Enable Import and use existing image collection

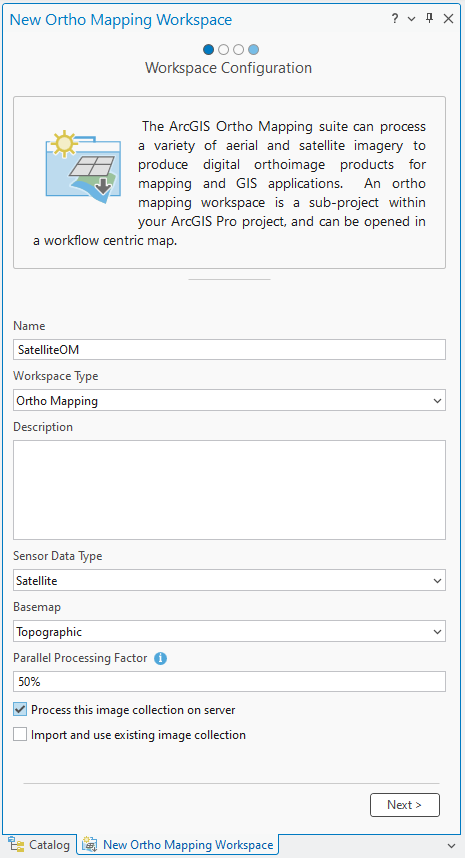(x=20, y=735)
